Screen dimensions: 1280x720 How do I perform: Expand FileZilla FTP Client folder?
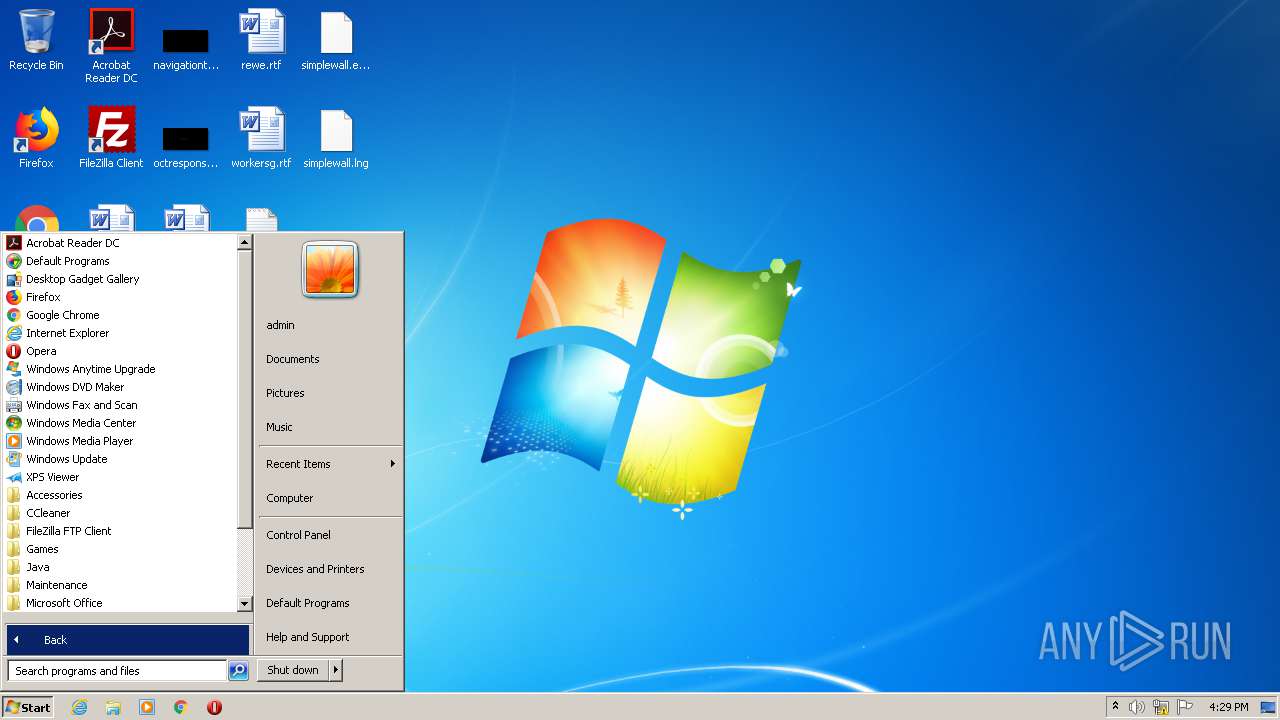pyautogui.click(x=120, y=531)
